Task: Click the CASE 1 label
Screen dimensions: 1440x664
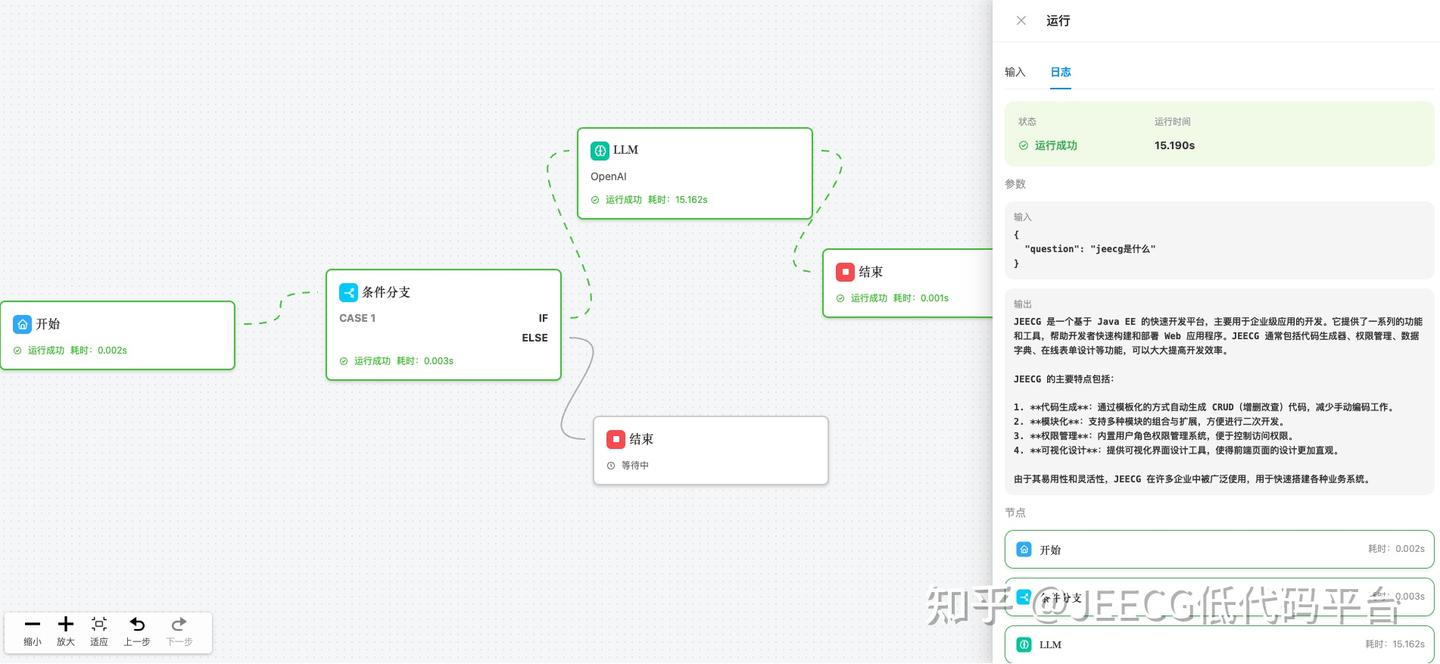Action: pos(357,318)
